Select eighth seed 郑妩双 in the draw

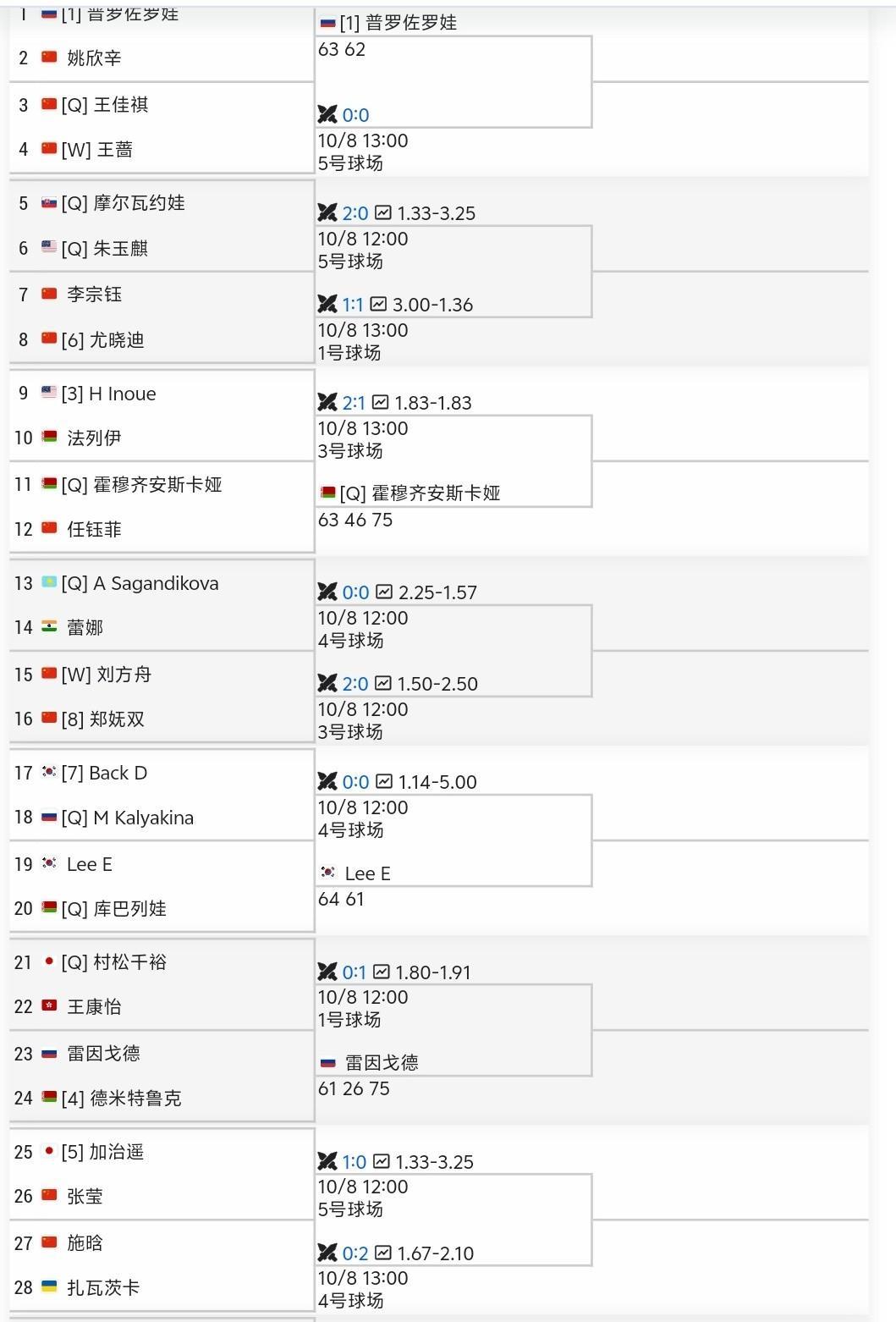[x=117, y=719]
